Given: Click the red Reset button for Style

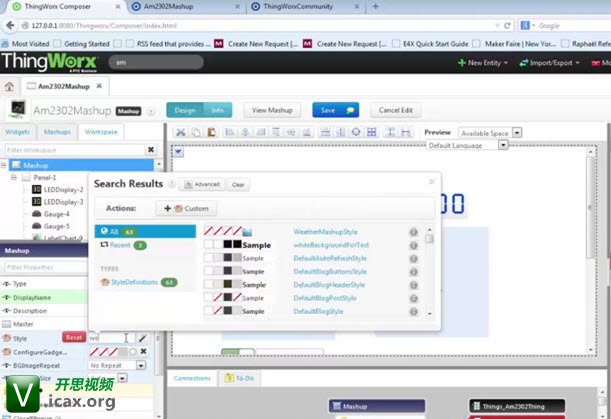Looking at the screenshot, I should point(74,337).
